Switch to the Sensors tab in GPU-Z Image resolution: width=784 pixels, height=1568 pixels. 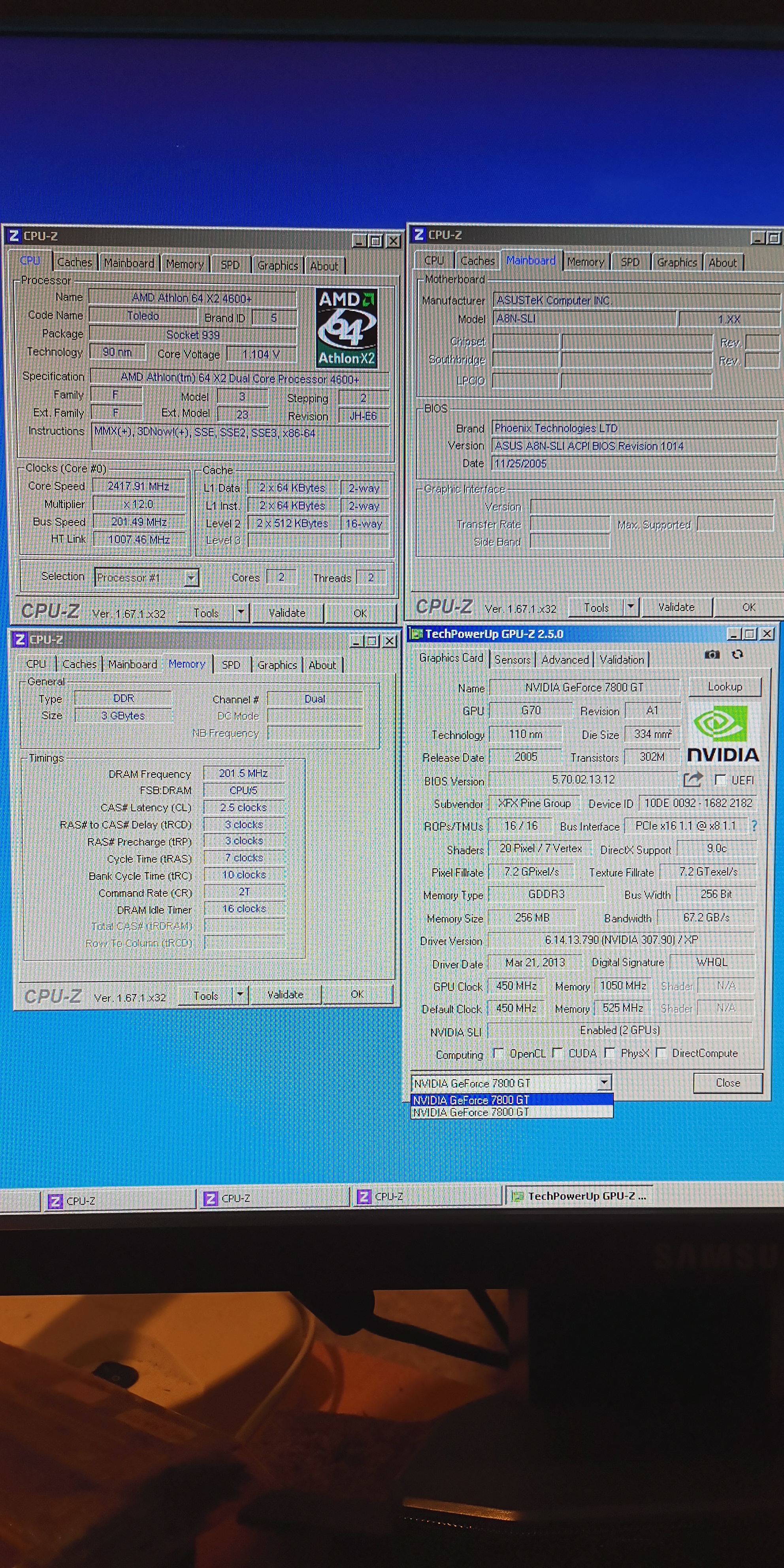[512, 659]
